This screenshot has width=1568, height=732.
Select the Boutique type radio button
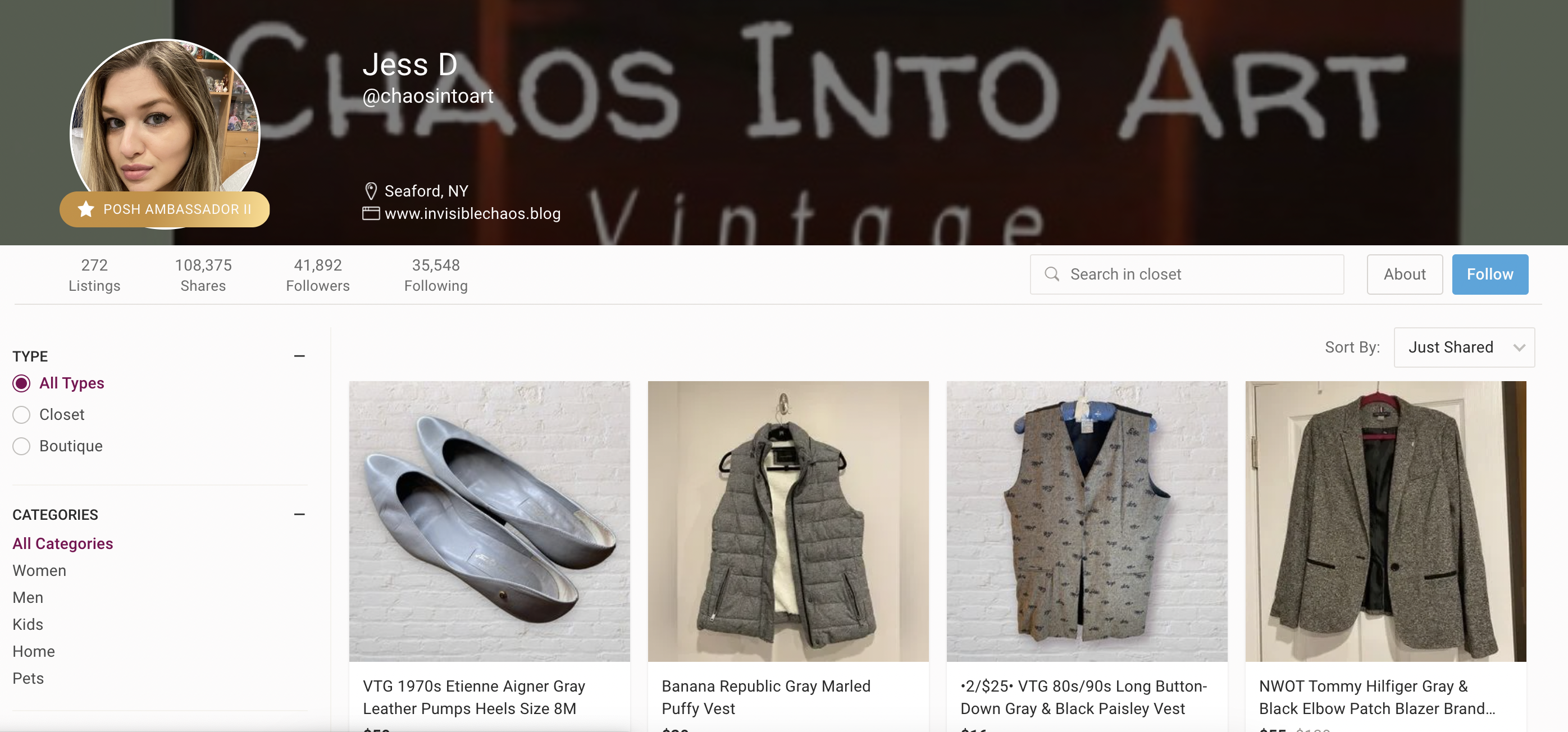click(x=21, y=447)
